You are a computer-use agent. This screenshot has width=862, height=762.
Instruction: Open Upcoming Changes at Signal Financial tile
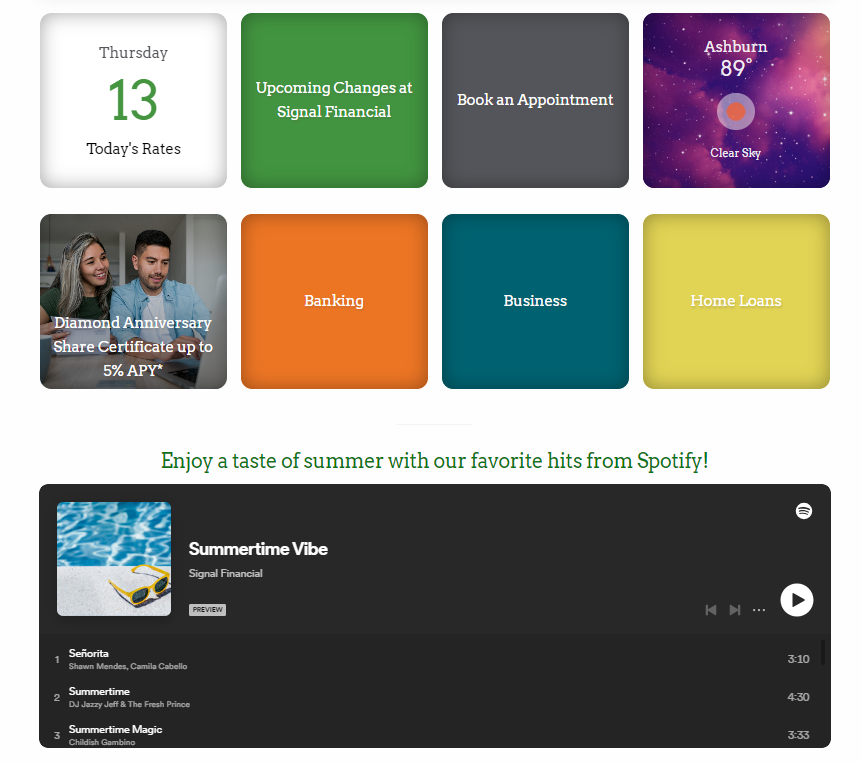pos(334,101)
